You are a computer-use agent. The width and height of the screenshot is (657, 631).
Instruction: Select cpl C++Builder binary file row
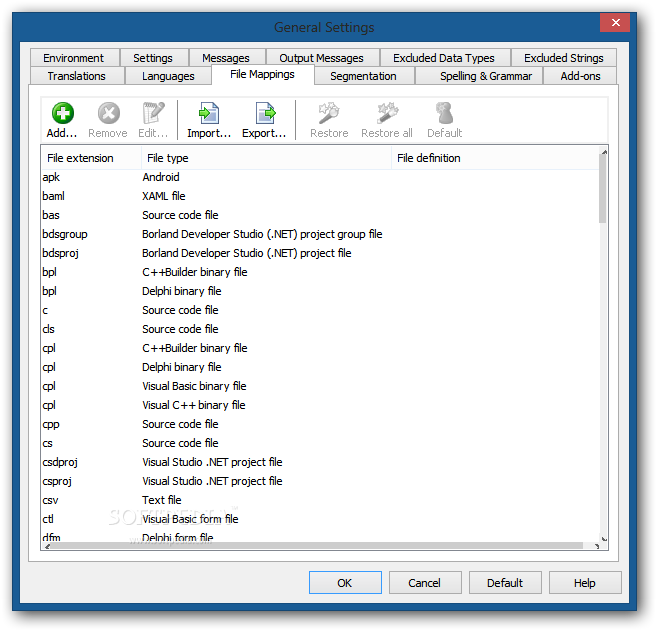(x=320, y=348)
